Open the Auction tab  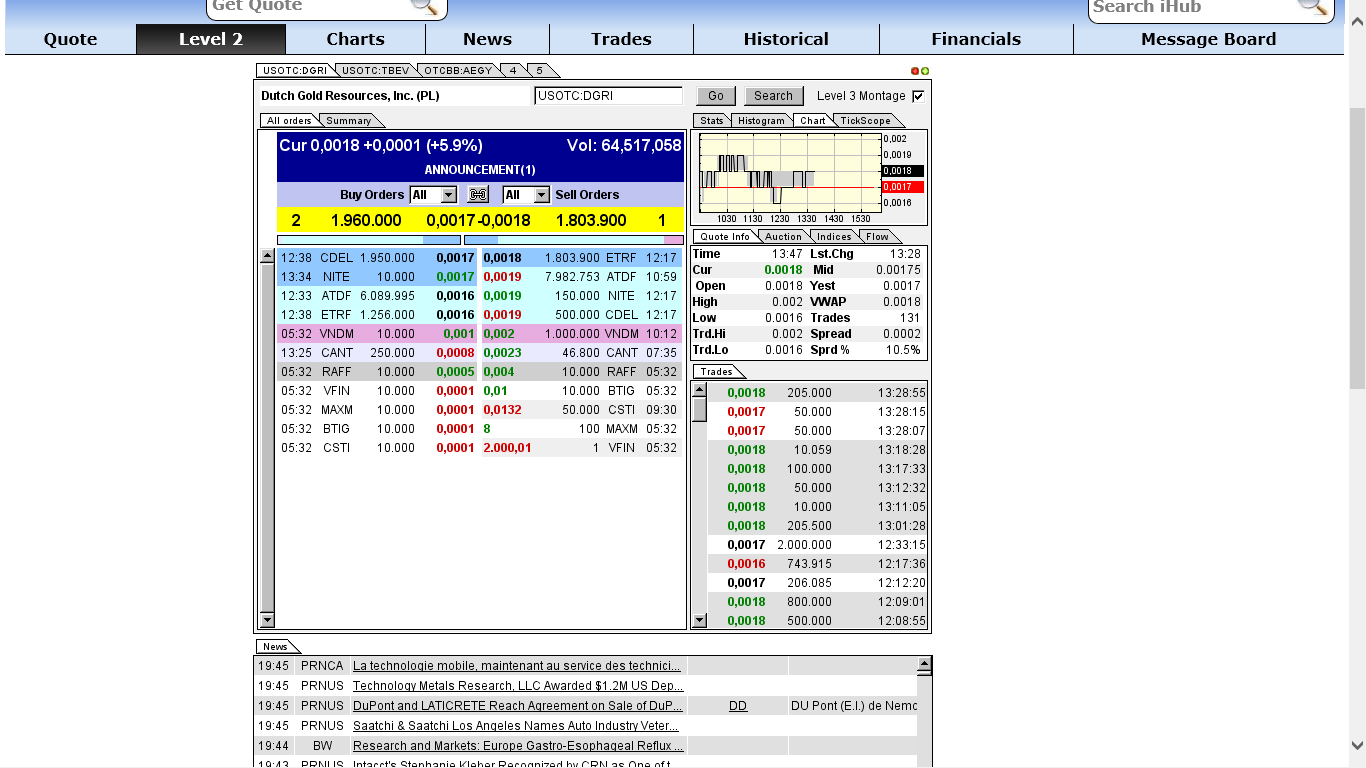pyautogui.click(x=783, y=236)
